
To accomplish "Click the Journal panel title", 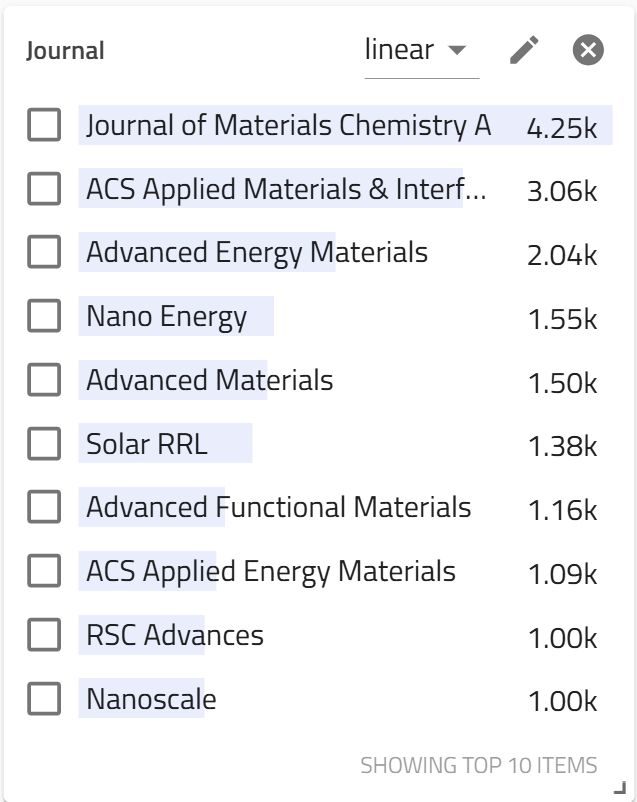I will [x=65, y=51].
